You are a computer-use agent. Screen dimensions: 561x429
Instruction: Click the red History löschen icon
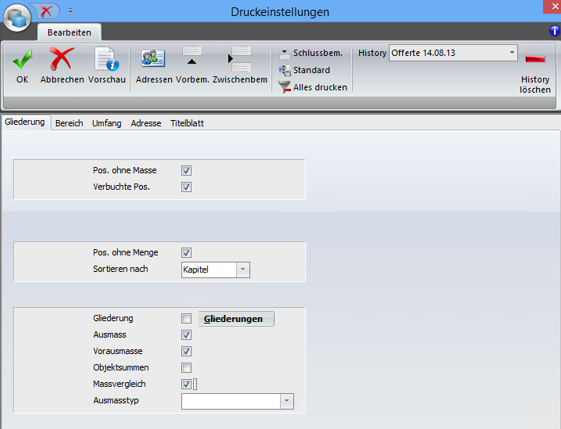pyautogui.click(x=535, y=59)
